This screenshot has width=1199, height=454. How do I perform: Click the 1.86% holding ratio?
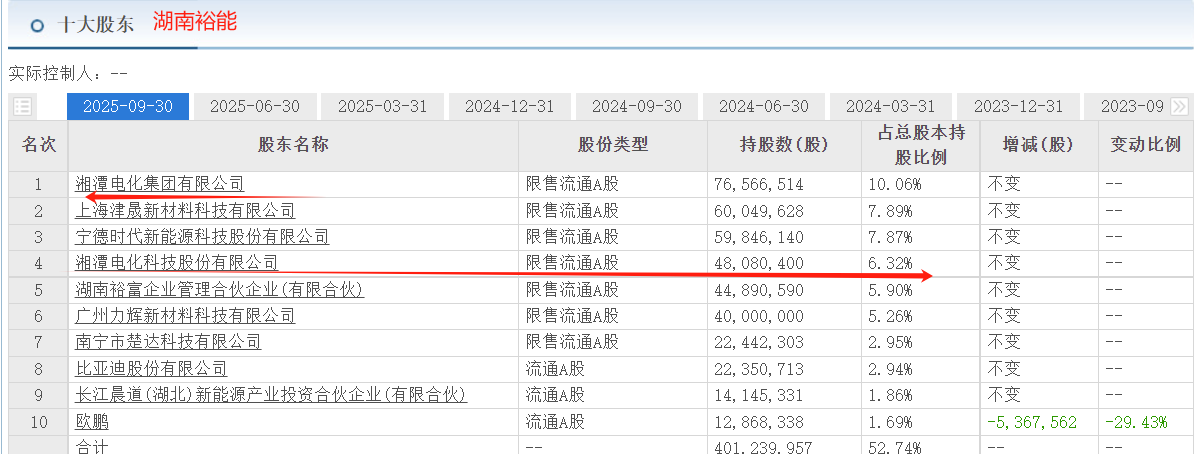tap(891, 396)
